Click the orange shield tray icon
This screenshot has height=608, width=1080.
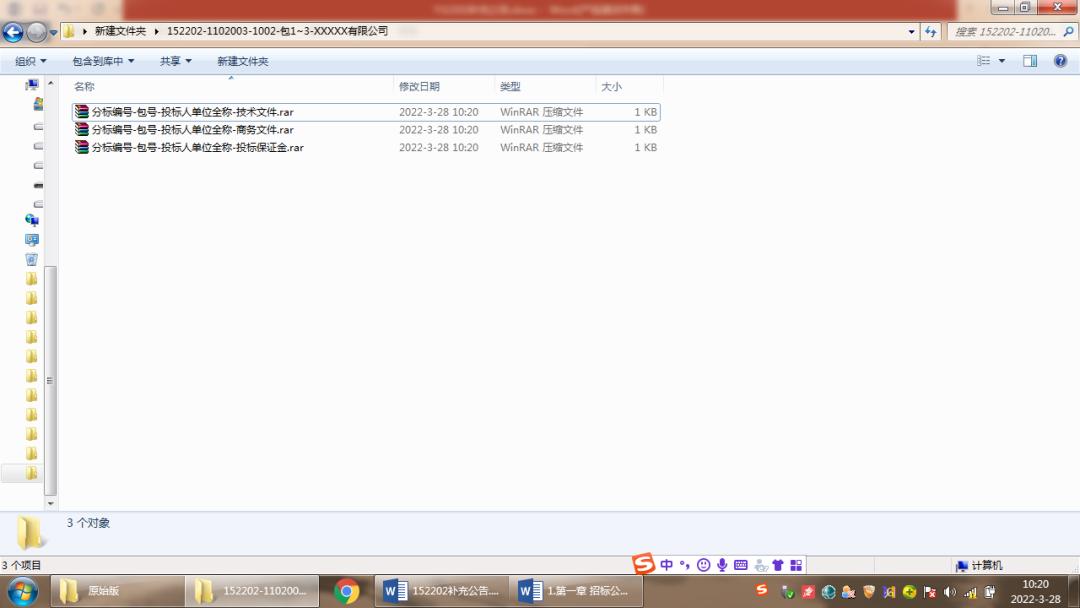869,592
